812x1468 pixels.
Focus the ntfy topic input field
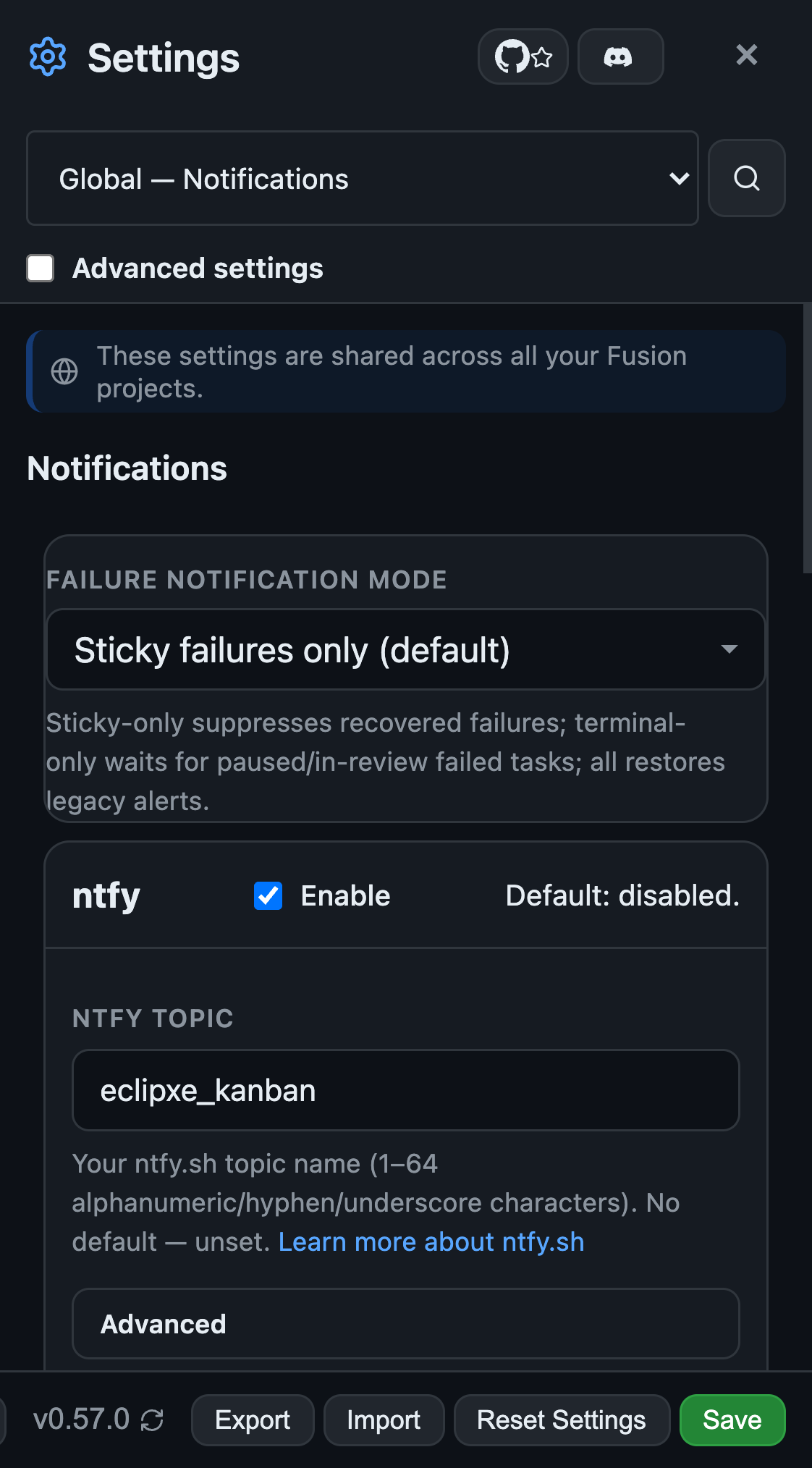(x=406, y=1090)
